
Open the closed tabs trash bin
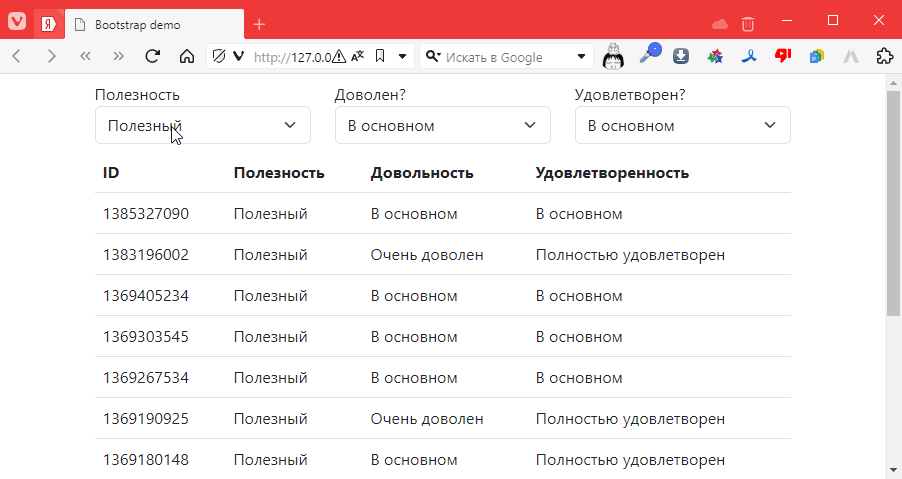748,23
